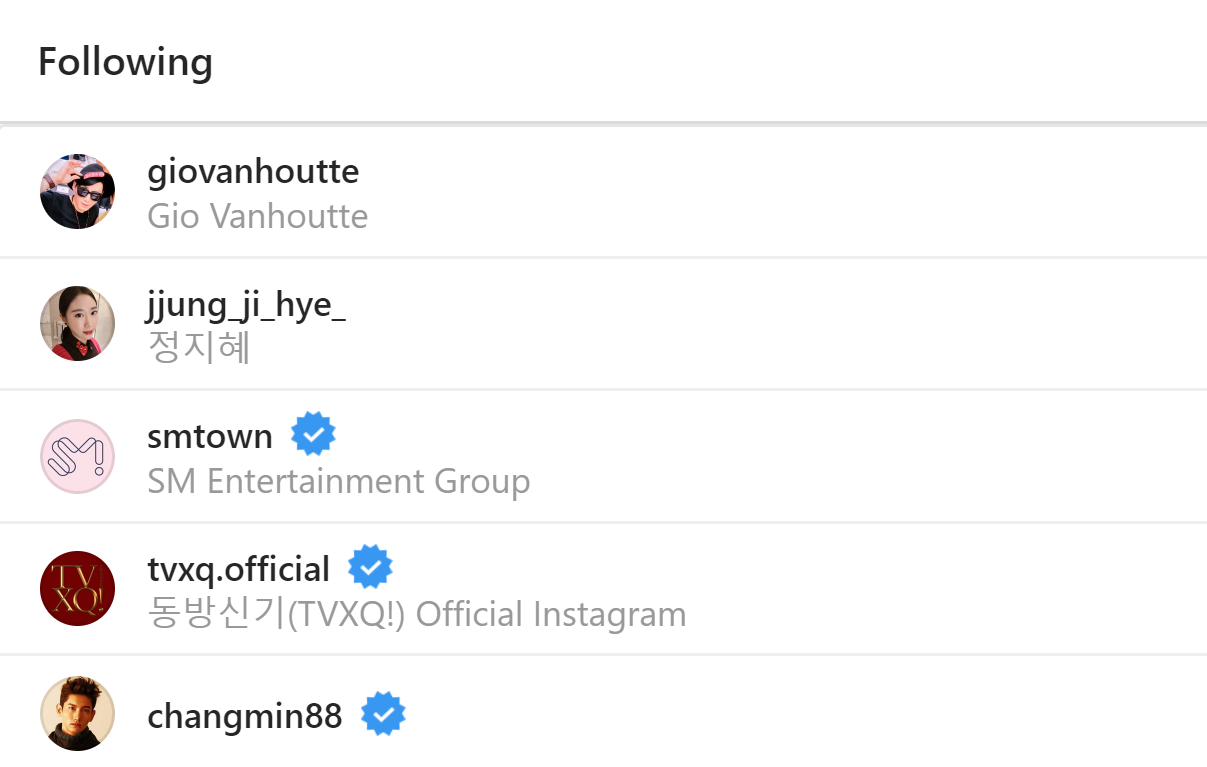
Task: Open the TVXQ! dark red logo avatar
Action: tap(77, 588)
